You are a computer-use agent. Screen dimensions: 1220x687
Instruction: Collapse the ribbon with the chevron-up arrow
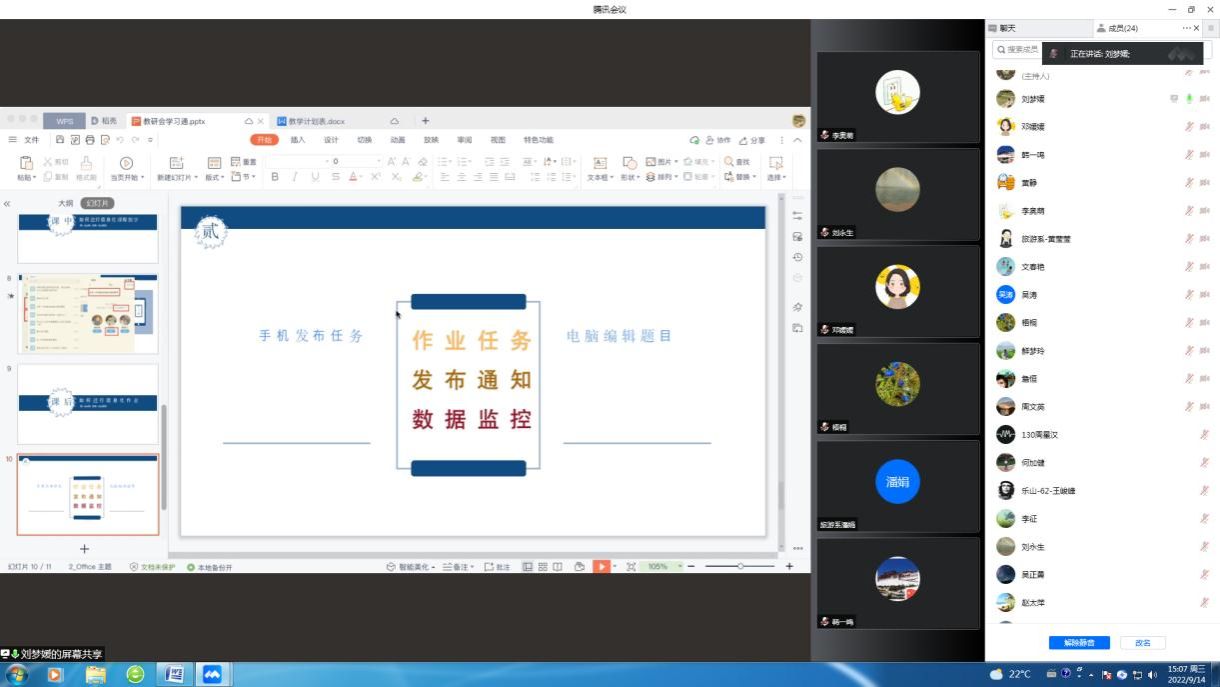coord(798,140)
